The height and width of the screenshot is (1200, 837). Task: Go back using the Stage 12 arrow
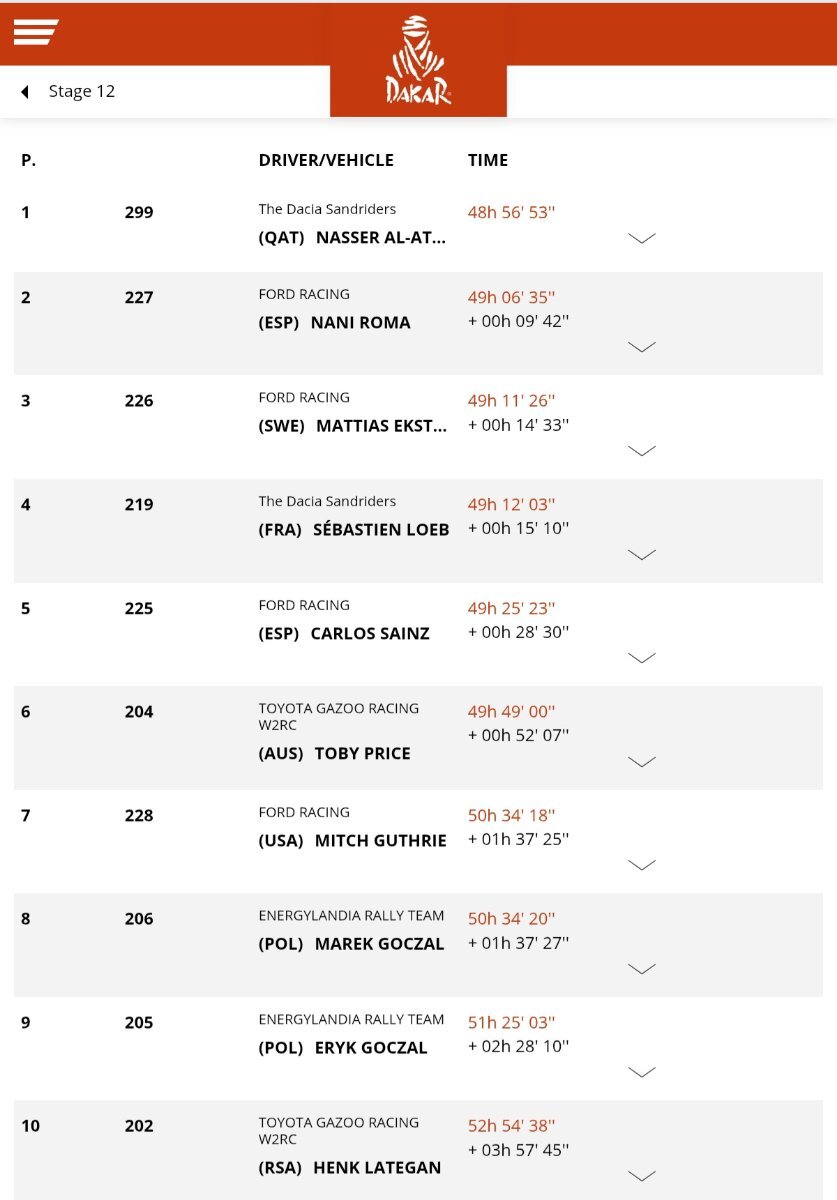click(24, 92)
